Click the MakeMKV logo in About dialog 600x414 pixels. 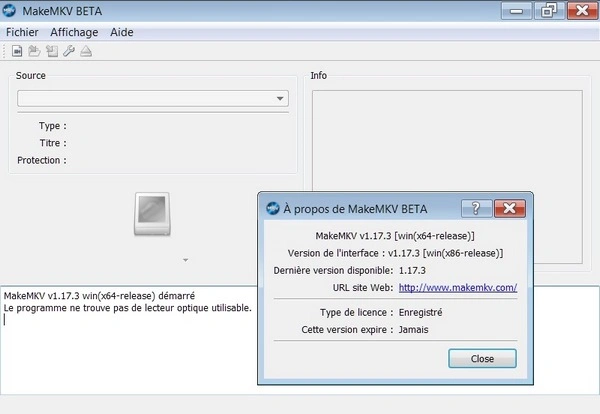[x=272, y=209]
